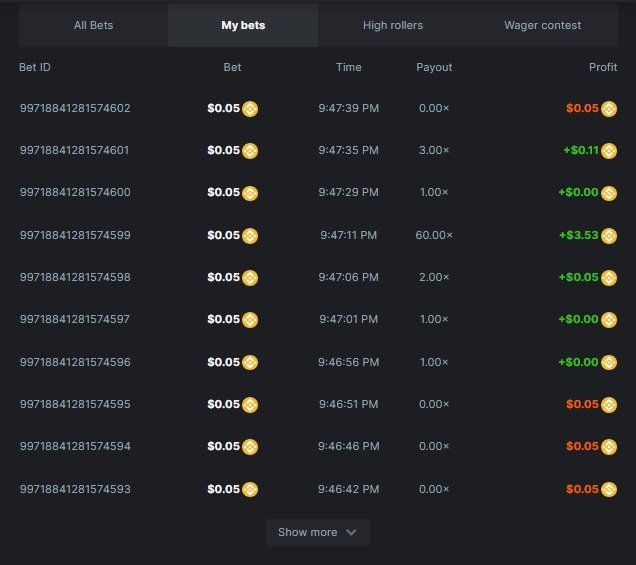Open the Wager contest tab
Image resolution: width=636 pixels, height=565 pixels.
(542, 25)
